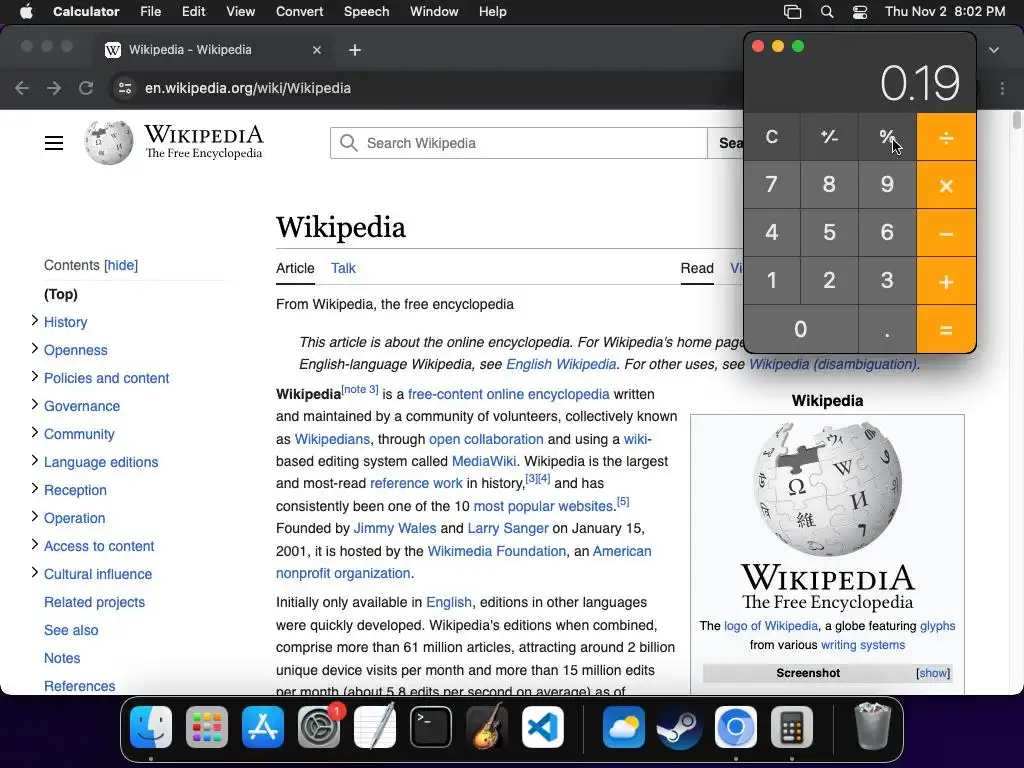Launch Terminal from the dock

pyautogui.click(x=431, y=727)
